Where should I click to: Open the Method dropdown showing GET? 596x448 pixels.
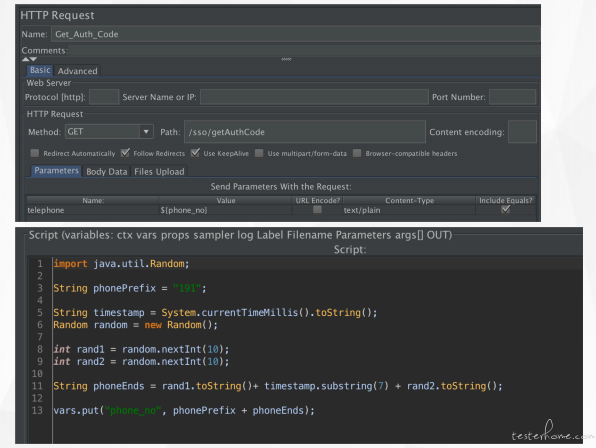[109, 131]
